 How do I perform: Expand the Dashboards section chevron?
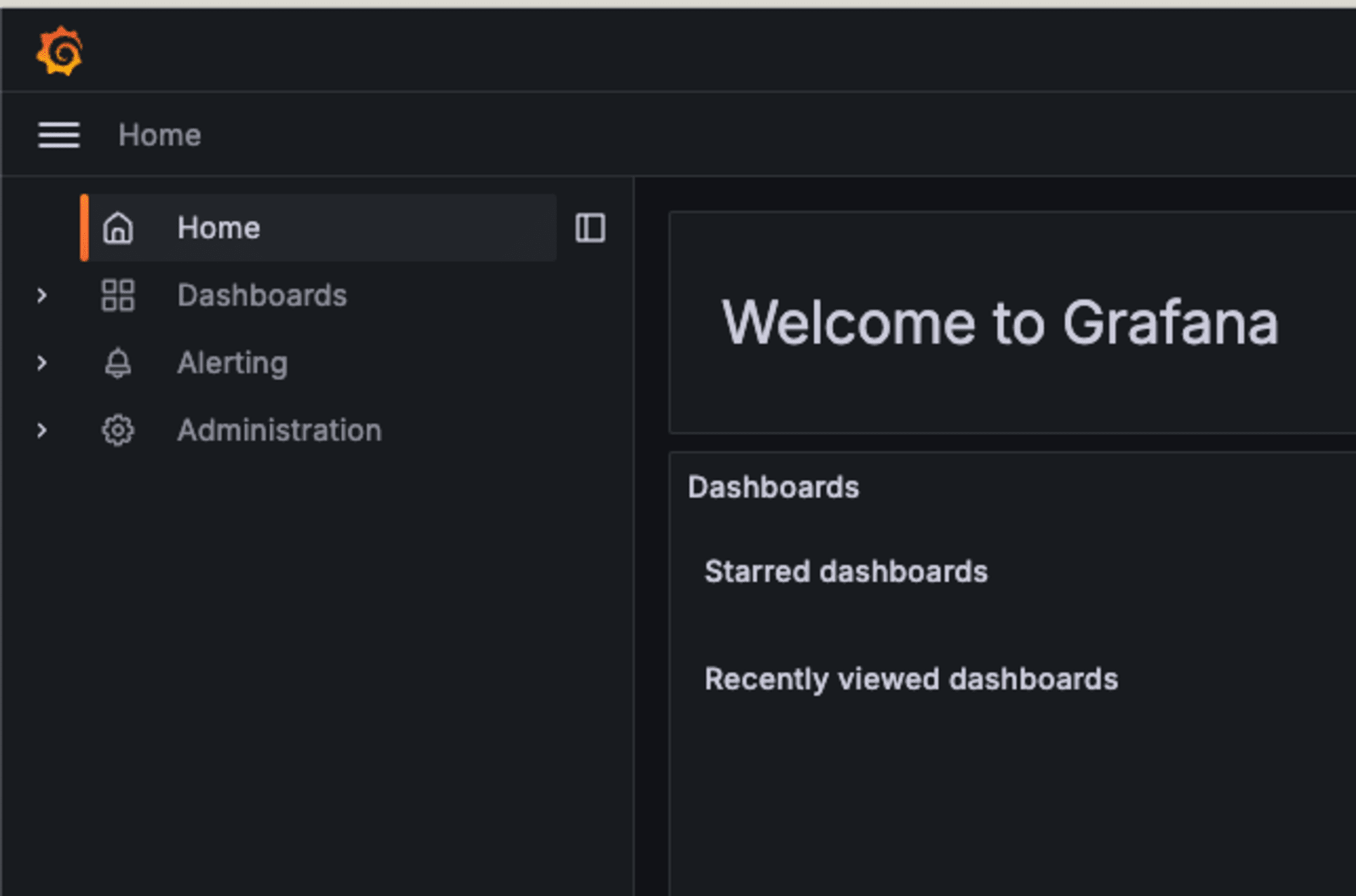tap(42, 296)
